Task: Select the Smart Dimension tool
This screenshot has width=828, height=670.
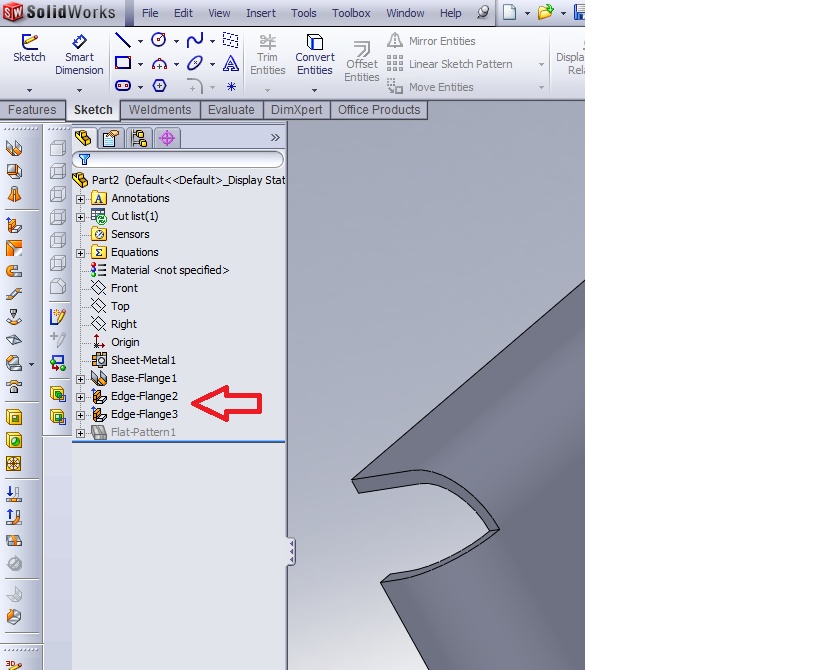Action: [79, 55]
